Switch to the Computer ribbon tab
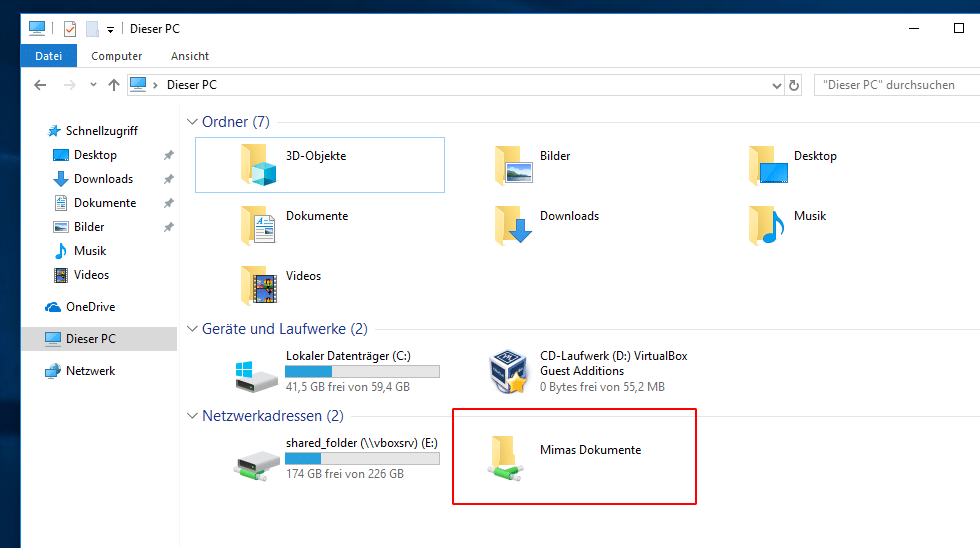 click(117, 56)
